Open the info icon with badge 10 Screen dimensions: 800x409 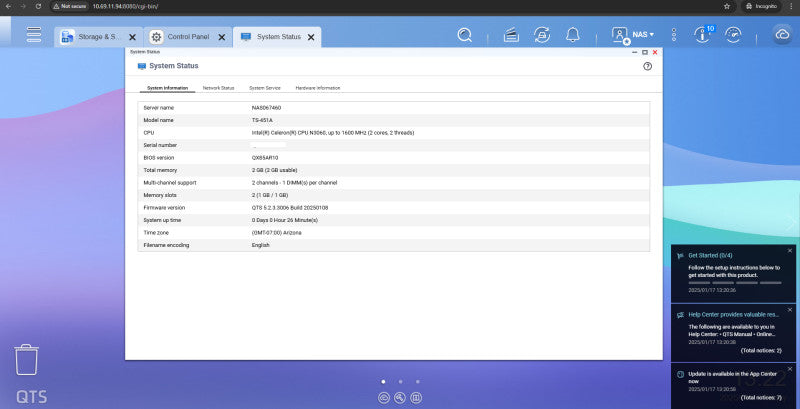click(x=703, y=35)
